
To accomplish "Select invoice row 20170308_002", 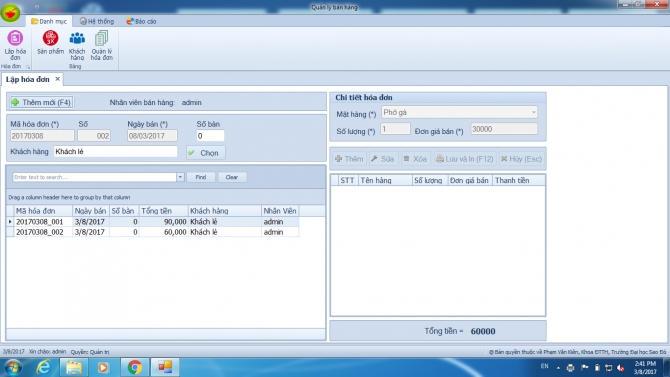I will coord(153,232).
